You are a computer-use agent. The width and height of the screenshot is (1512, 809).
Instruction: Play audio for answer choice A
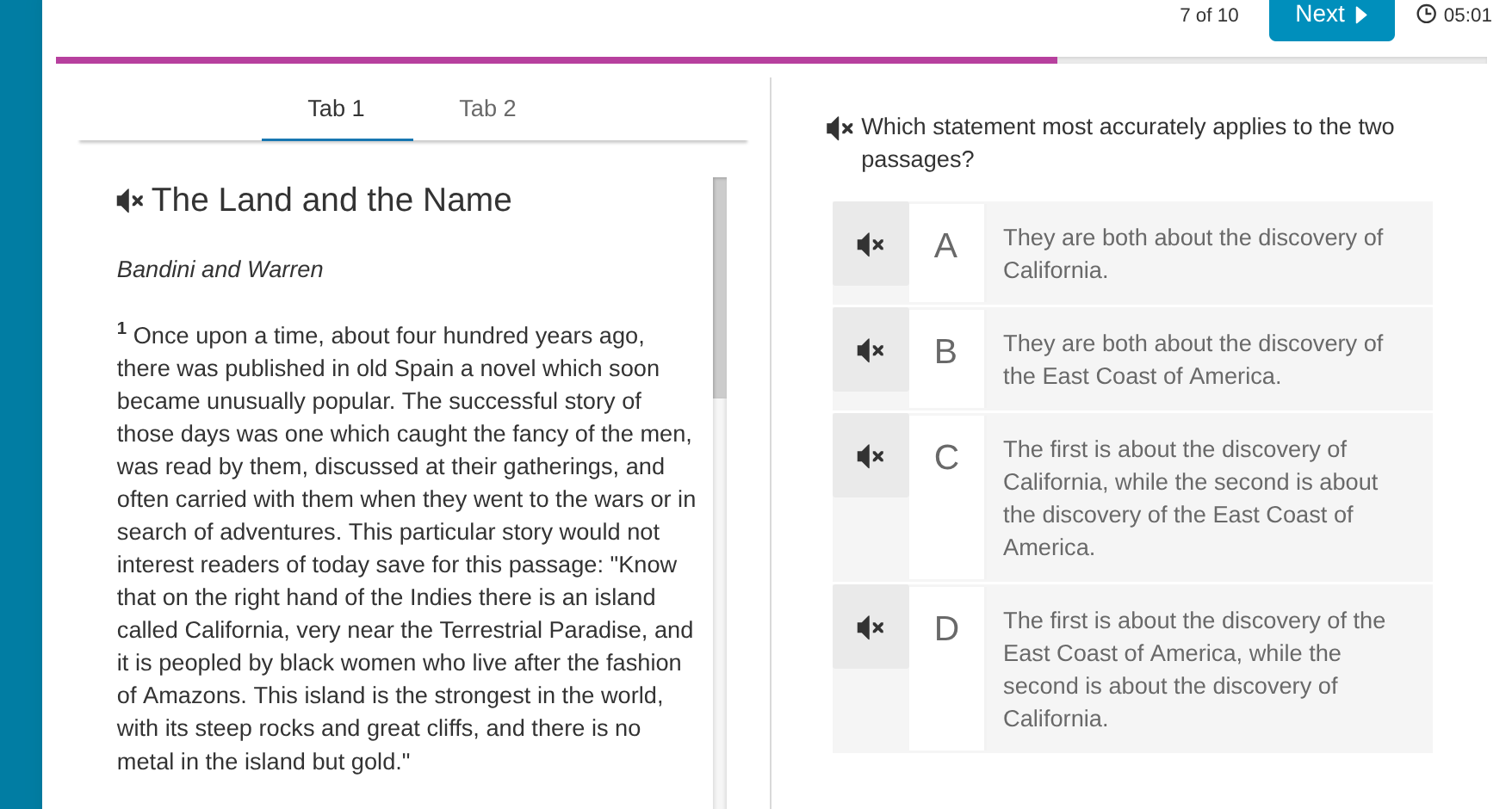pyautogui.click(x=871, y=245)
